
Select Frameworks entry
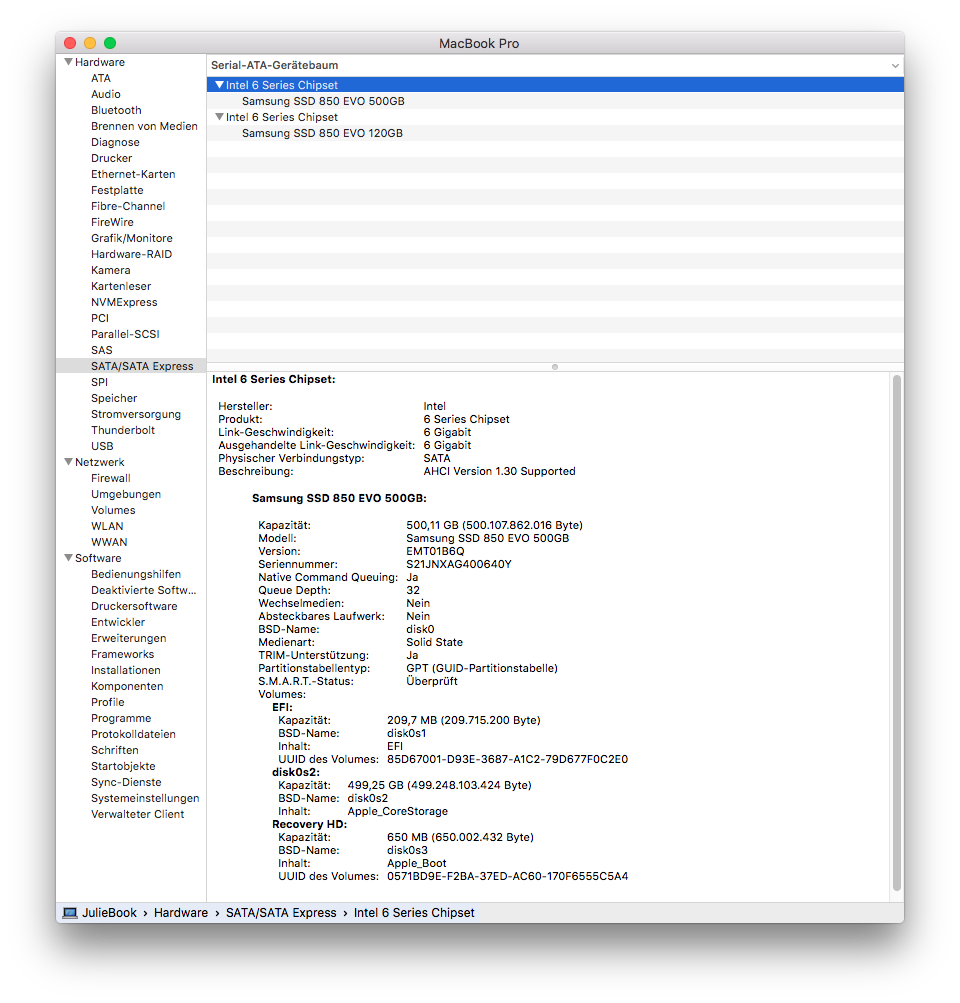(122, 654)
